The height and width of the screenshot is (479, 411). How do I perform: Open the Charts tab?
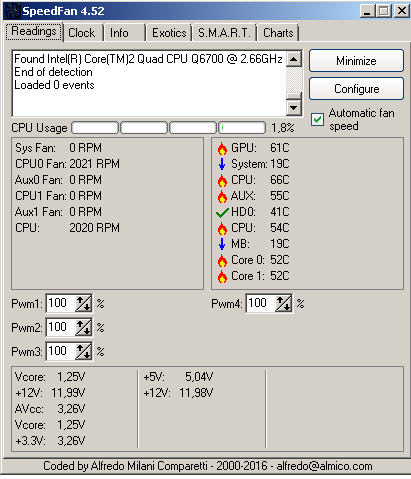tap(278, 33)
